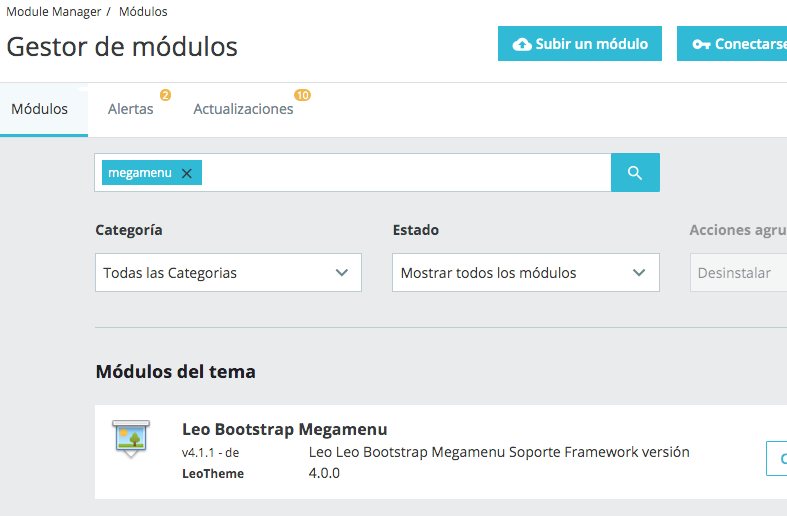Image resolution: width=787 pixels, height=516 pixels.
Task: Open the Alertas tab
Action: point(130,109)
